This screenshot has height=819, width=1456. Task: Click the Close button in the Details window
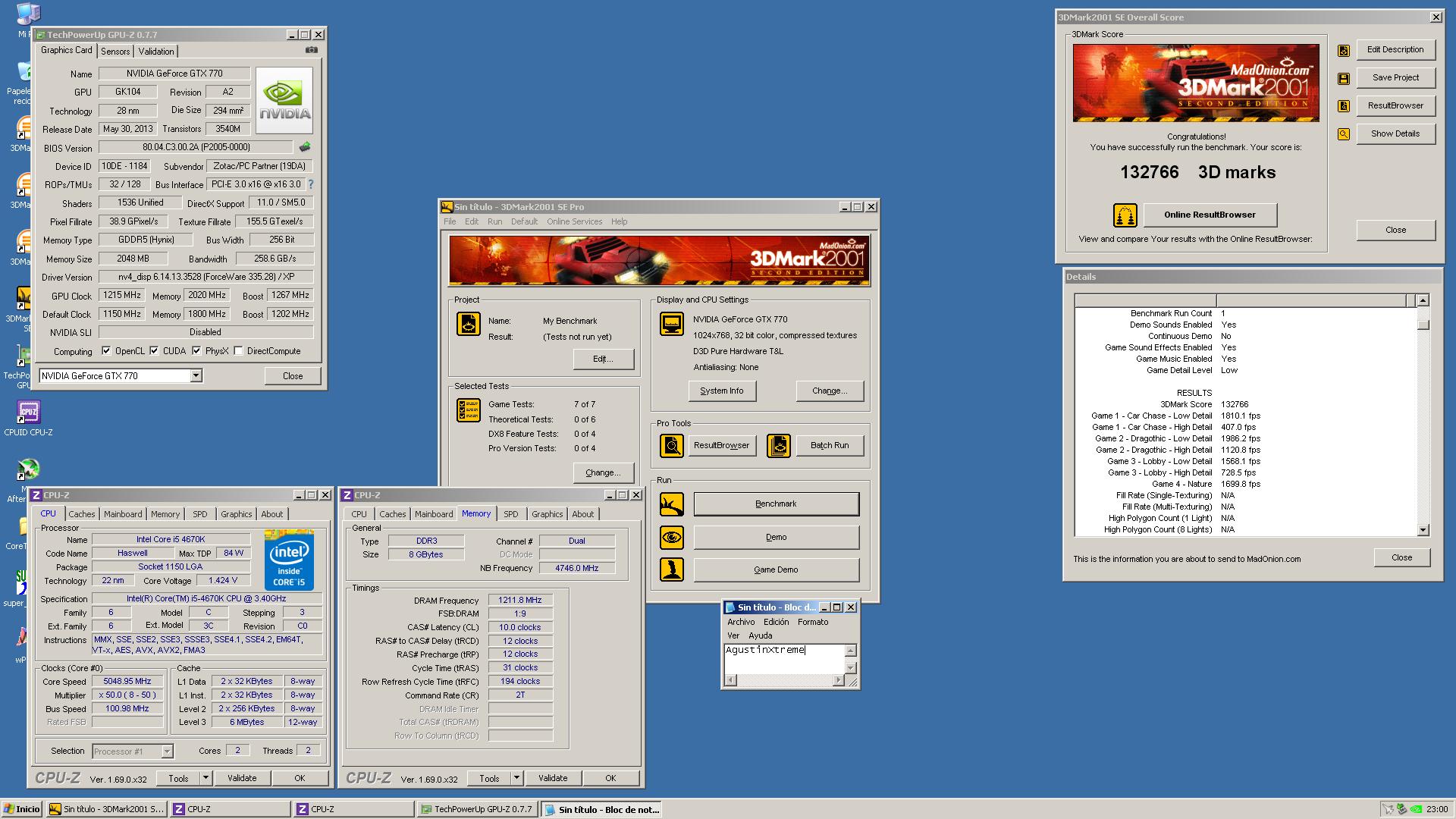pyautogui.click(x=1401, y=557)
